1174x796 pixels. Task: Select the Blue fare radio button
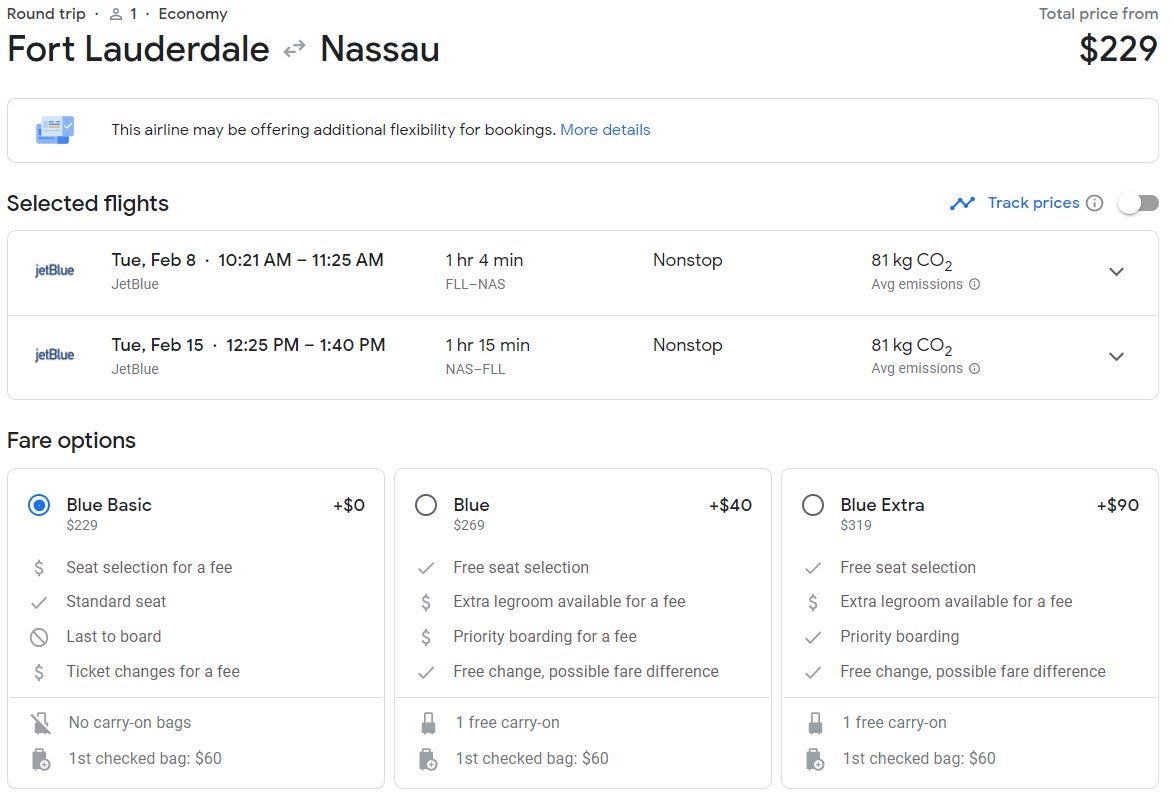click(x=426, y=505)
